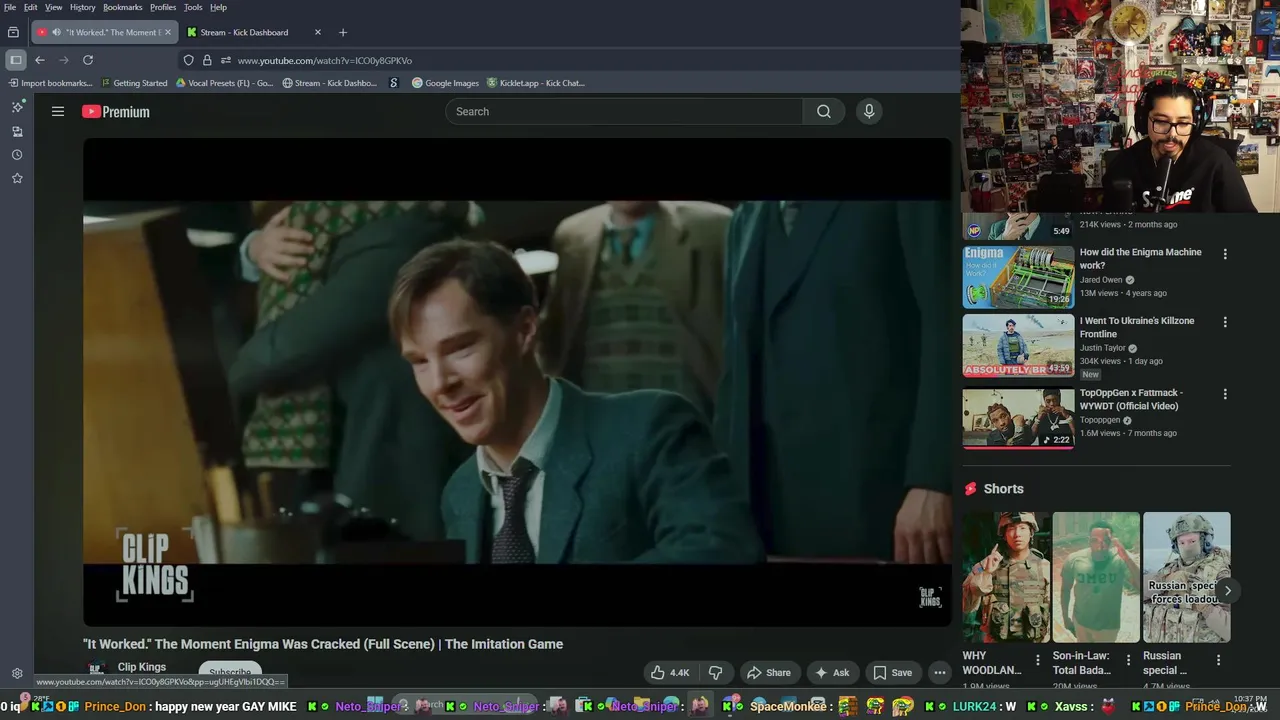
Task: Open the View menu
Action: pos(54,7)
